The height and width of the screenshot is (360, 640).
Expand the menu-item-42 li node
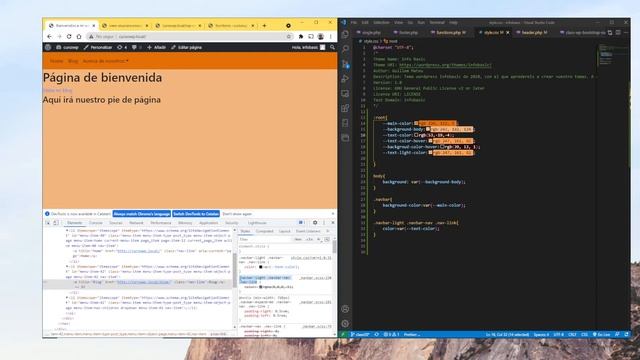67,267
